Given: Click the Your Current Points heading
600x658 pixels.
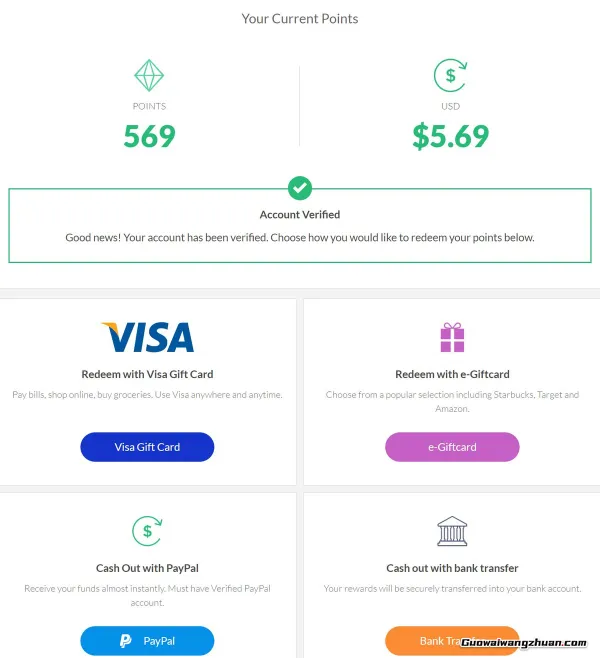Looking at the screenshot, I should click(299, 18).
